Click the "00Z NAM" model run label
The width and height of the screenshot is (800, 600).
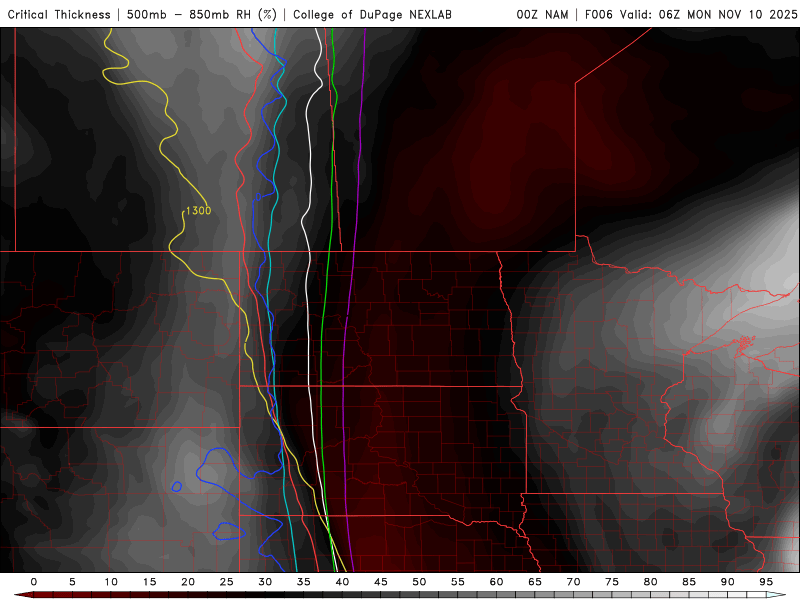point(542,15)
